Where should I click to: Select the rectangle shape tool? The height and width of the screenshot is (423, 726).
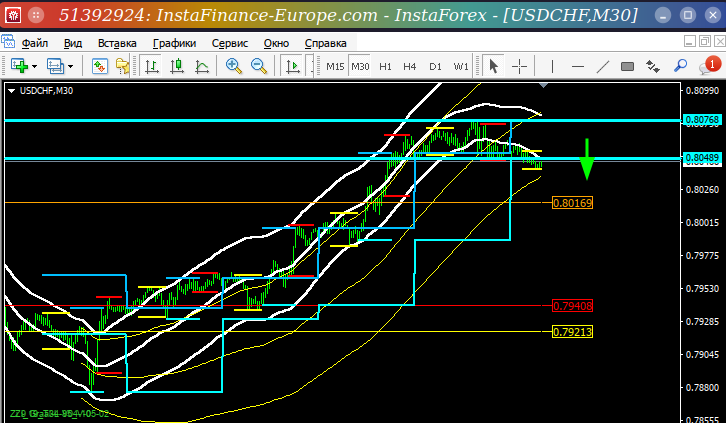[x=627, y=67]
